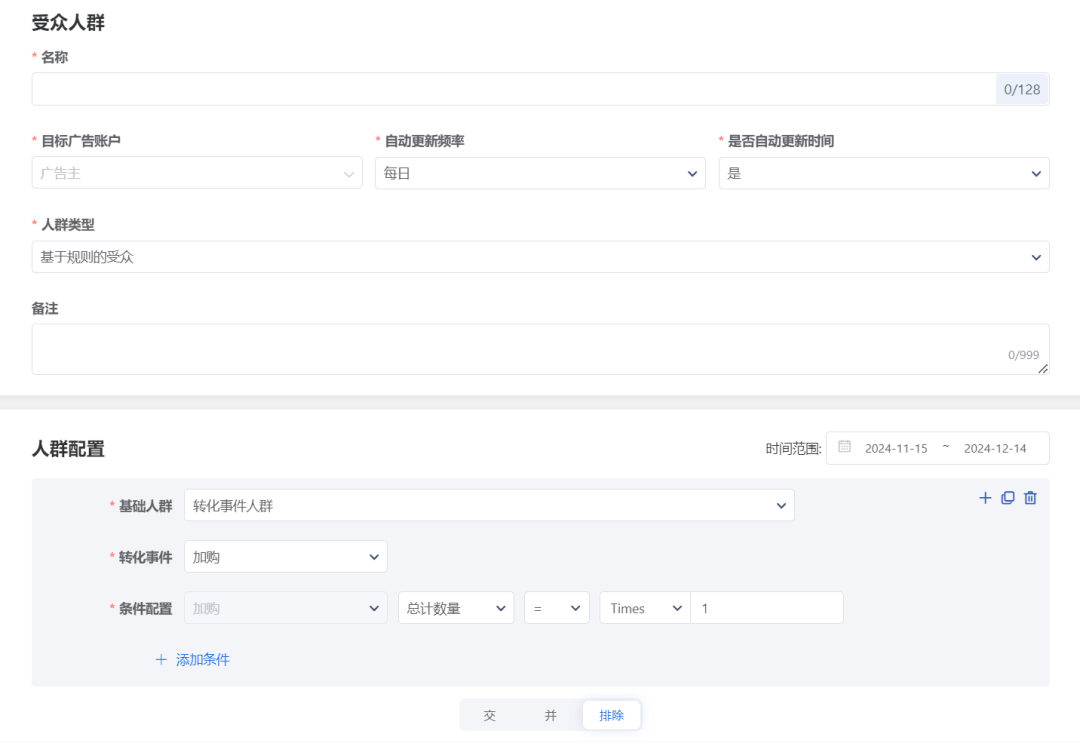Open the 是否自动更新时间 dropdown
Image resolution: width=1080 pixels, height=743 pixels.
click(883, 173)
